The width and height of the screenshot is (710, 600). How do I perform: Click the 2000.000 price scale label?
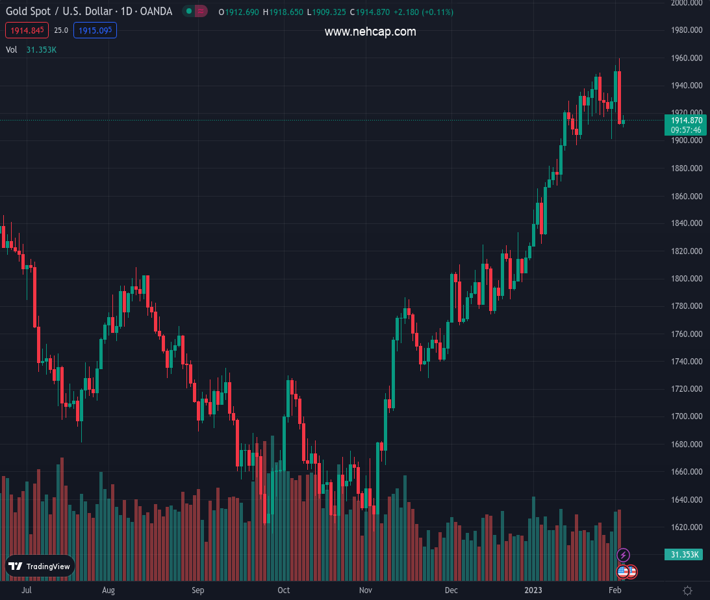tap(685, 3)
